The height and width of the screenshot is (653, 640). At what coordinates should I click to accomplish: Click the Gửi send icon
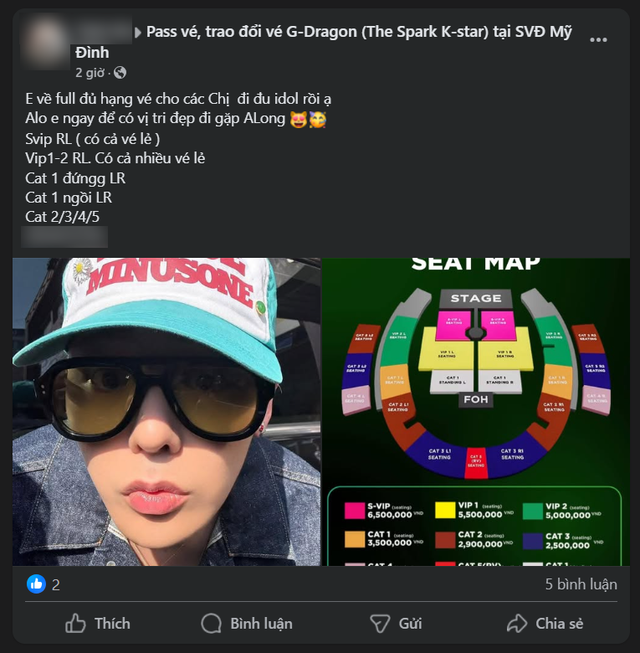380,624
